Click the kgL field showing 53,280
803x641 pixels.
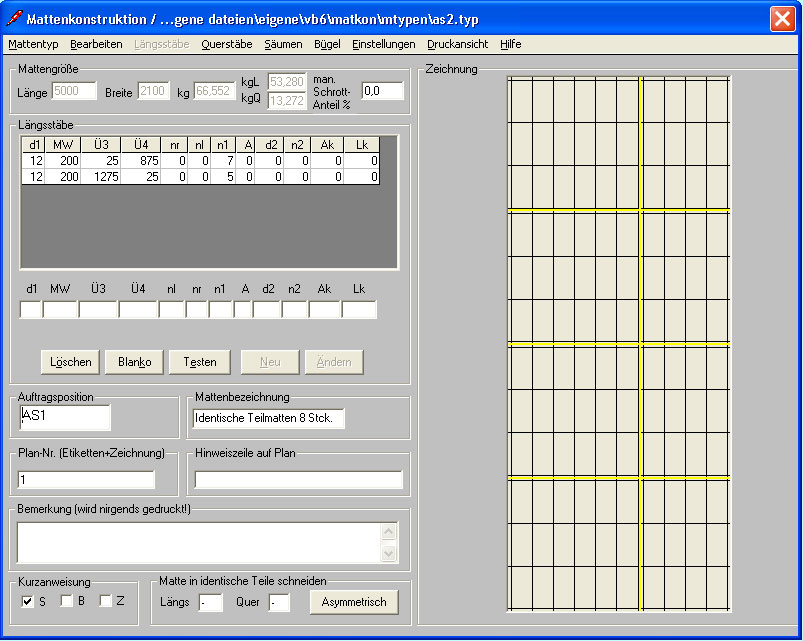(x=287, y=81)
